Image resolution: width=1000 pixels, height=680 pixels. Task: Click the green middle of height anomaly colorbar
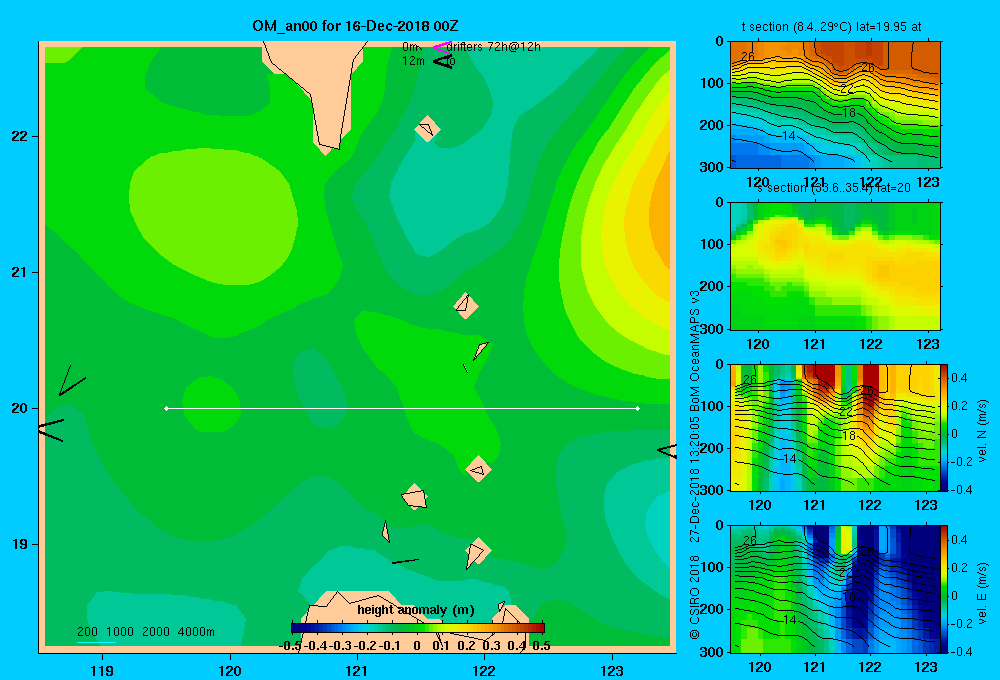[x=418, y=628]
